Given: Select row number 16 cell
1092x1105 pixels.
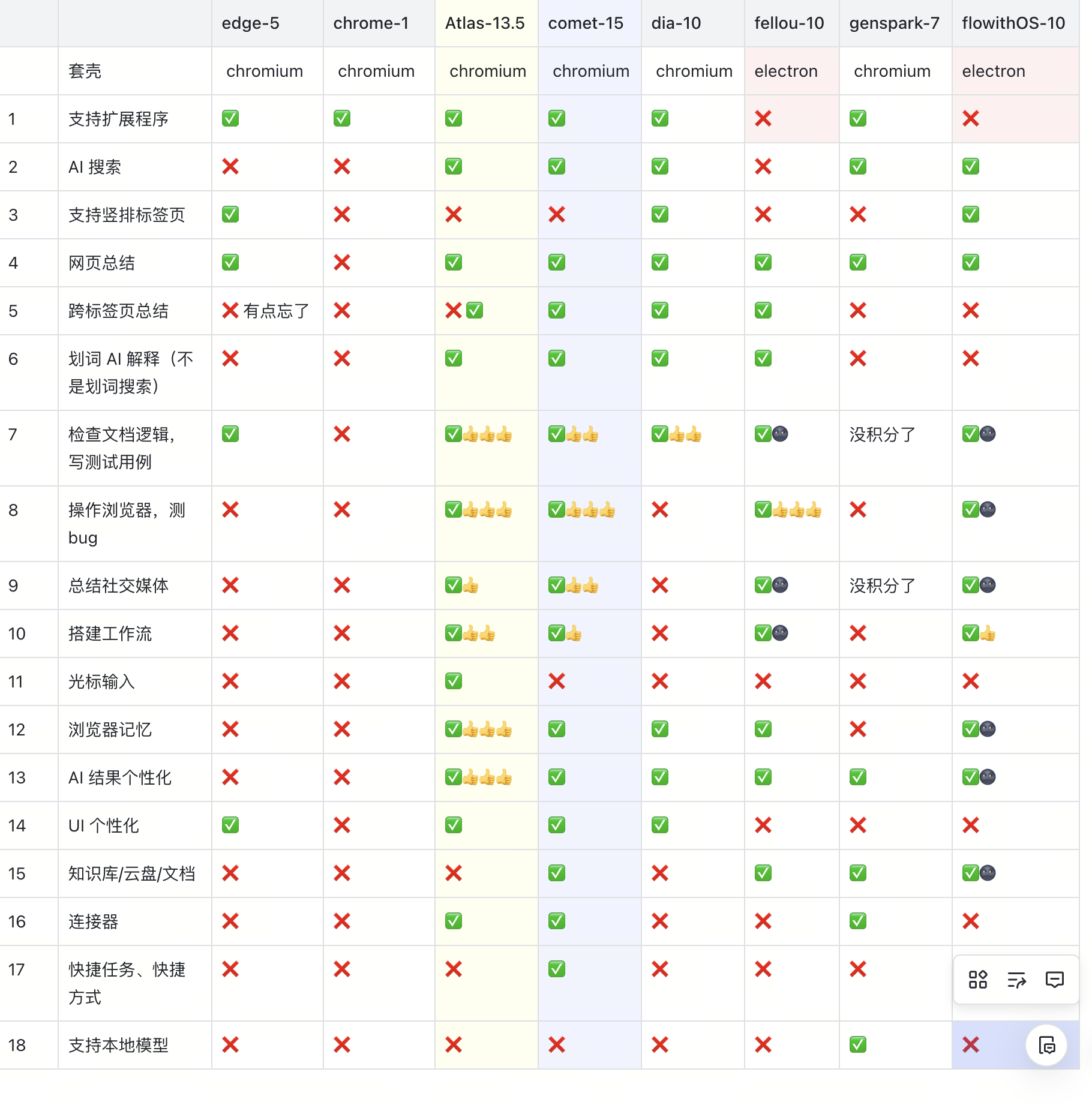Looking at the screenshot, I should pos(29,921).
